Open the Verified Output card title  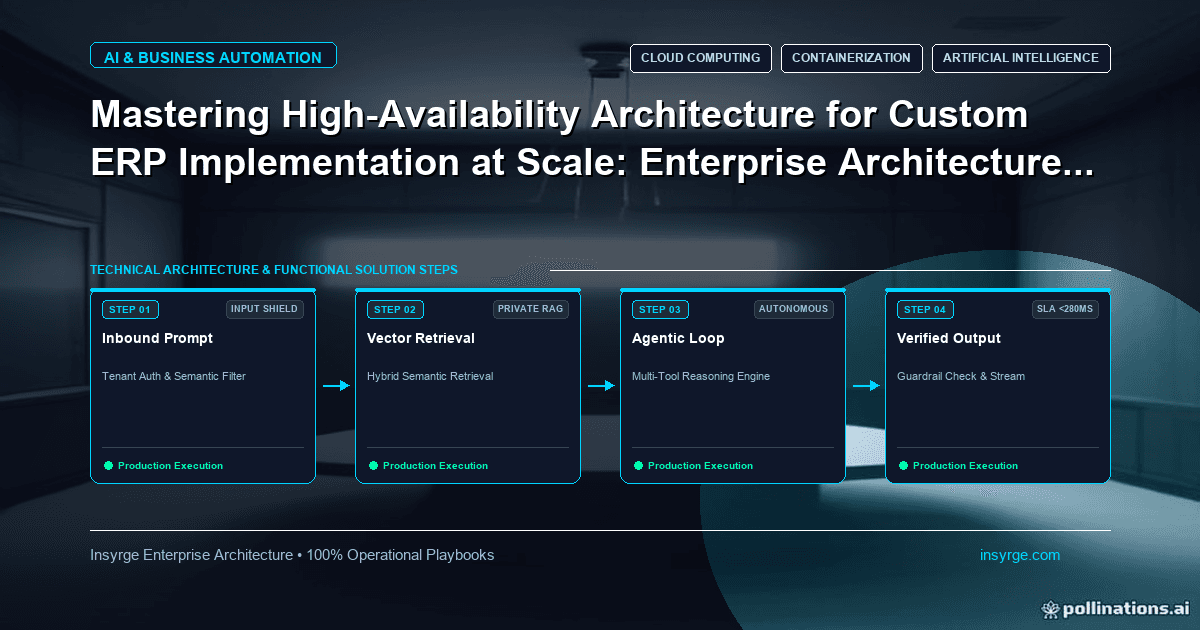pyautogui.click(x=949, y=338)
